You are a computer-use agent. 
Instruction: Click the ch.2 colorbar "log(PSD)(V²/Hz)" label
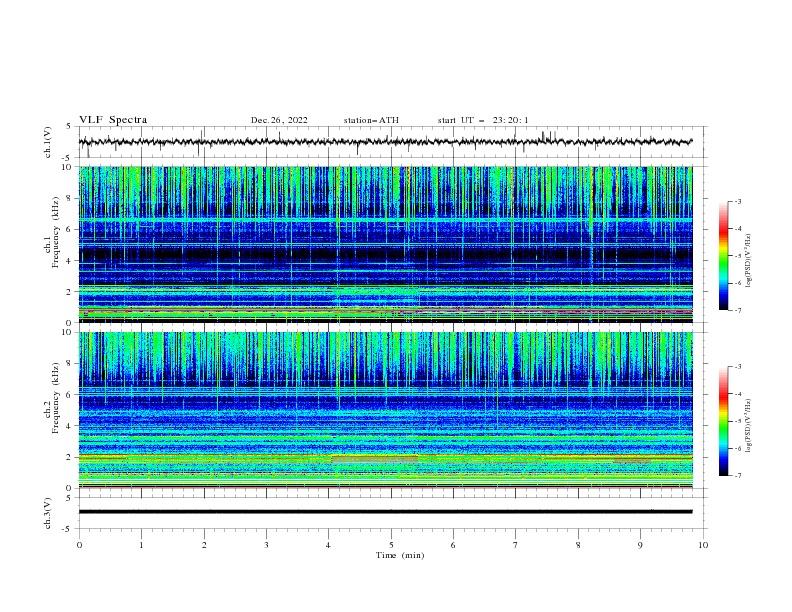749,426
